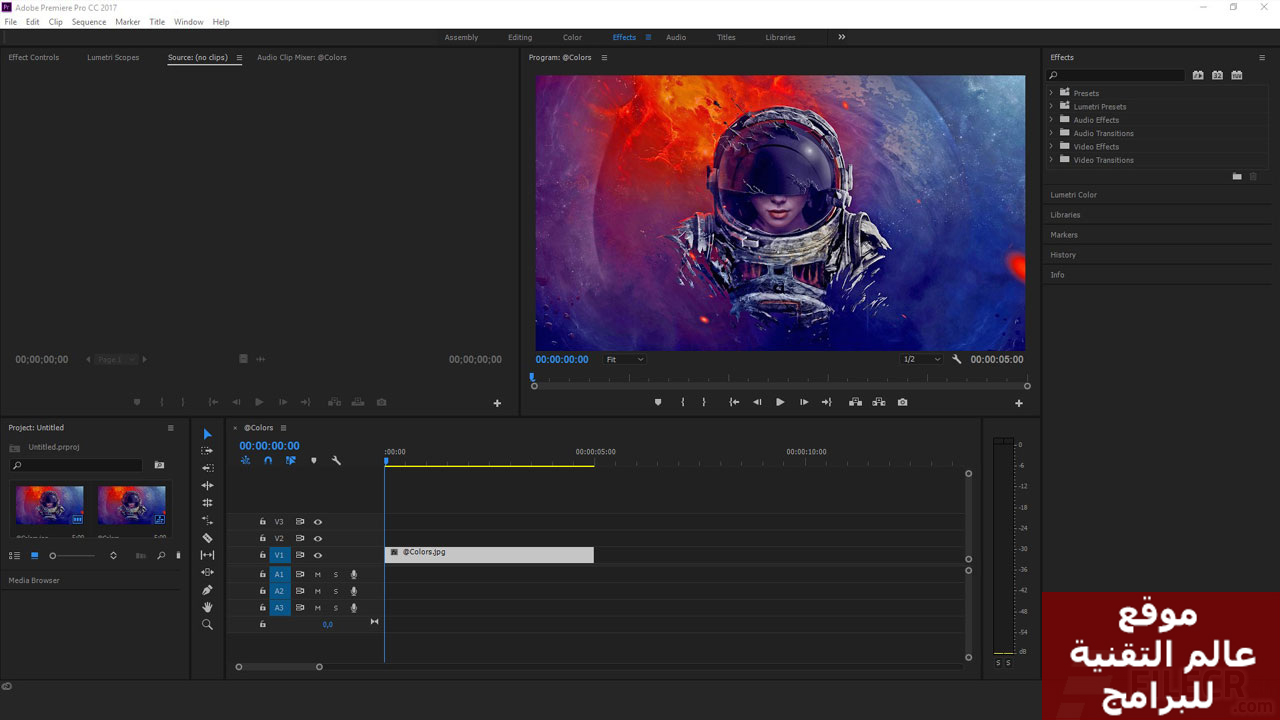Select the Hand tool
Screen dimensions: 1280x720
(207, 607)
